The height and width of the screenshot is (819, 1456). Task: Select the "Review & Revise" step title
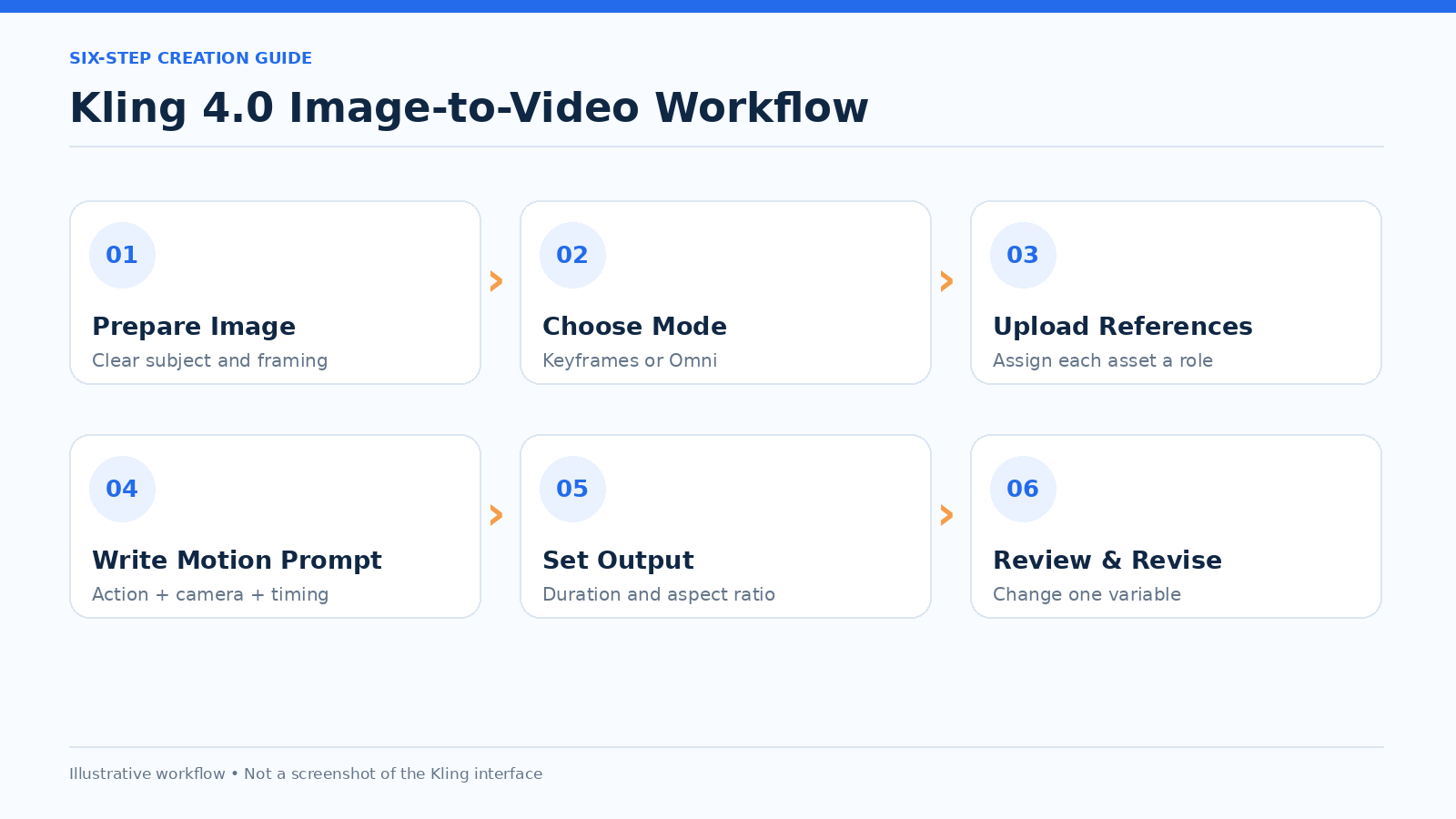pyautogui.click(x=1107, y=561)
